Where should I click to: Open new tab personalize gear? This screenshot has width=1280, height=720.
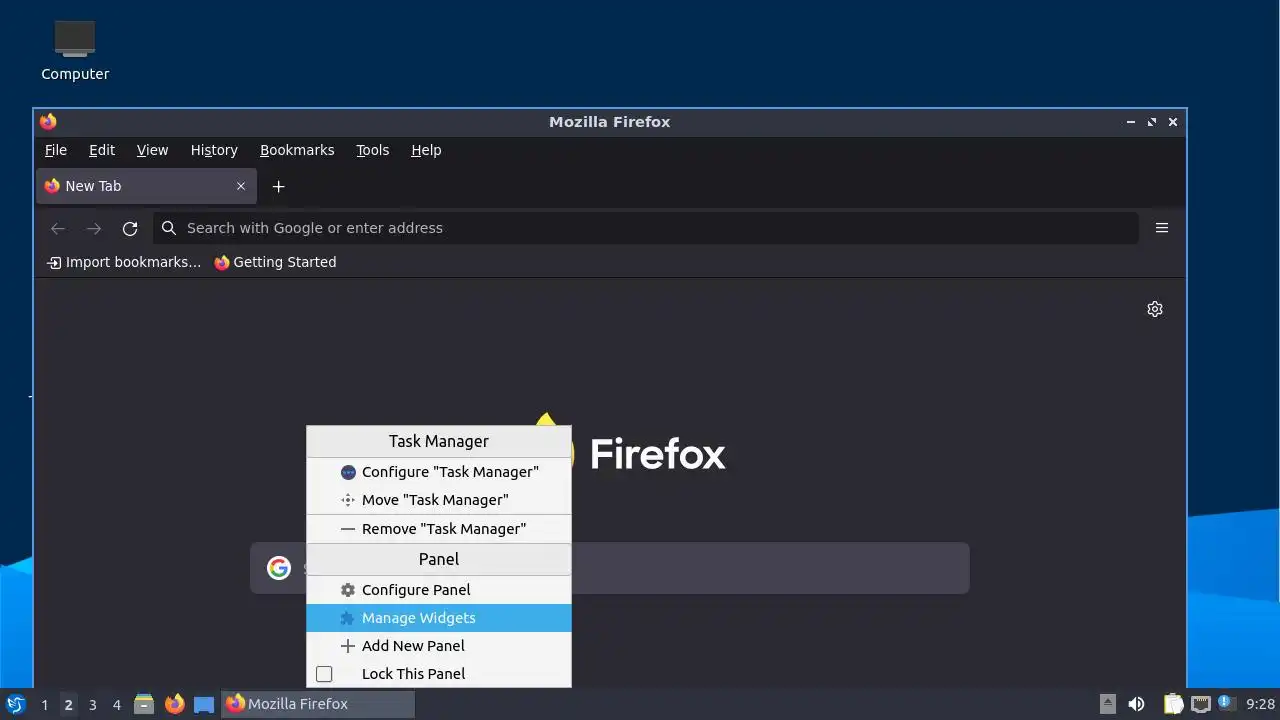click(x=1155, y=309)
